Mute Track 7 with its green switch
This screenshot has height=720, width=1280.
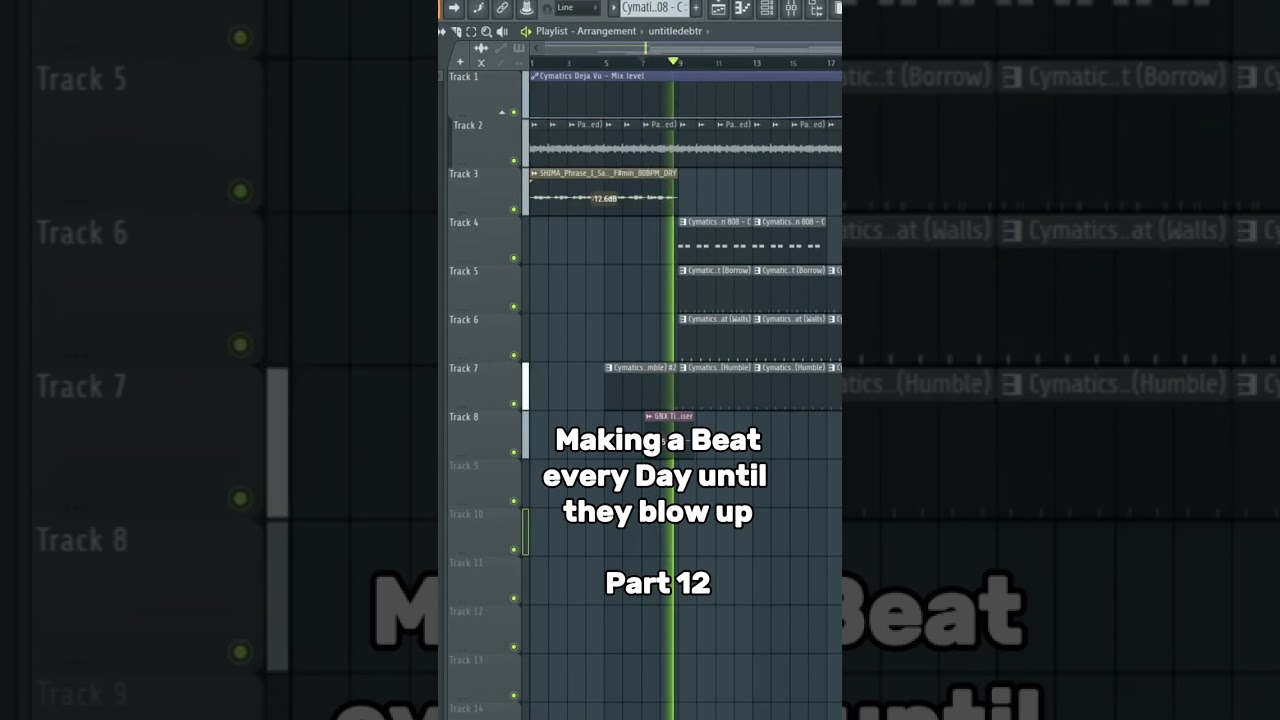pos(514,404)
